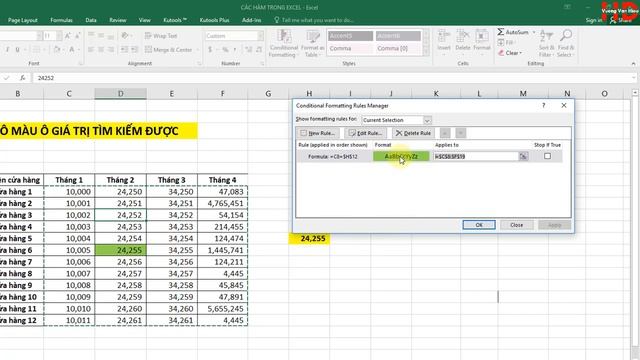Click the Increase Decimal icon
The width and height of the screenshot is (640, 360).
coord(248,50)
